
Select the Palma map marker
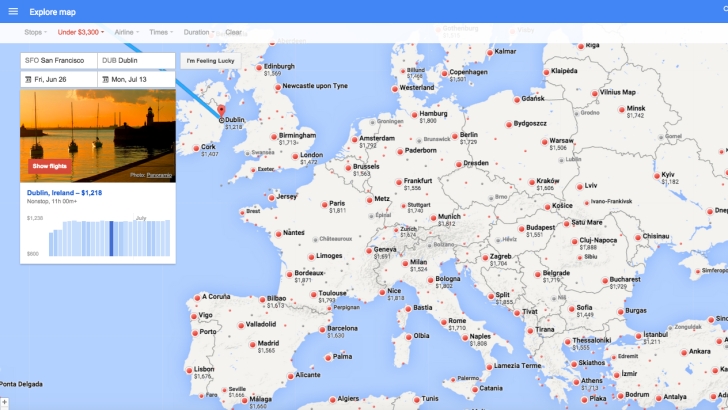(328, 358)
